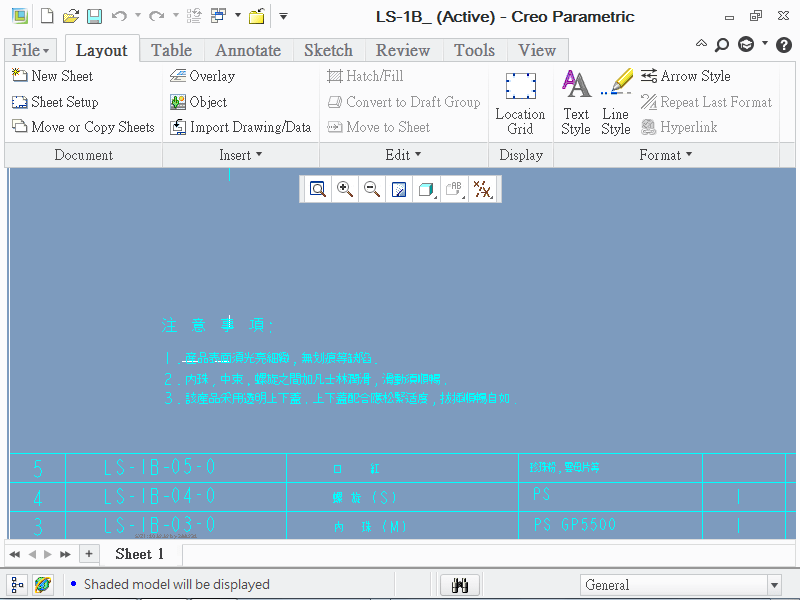Click the New Sheet button

[52, 76]
